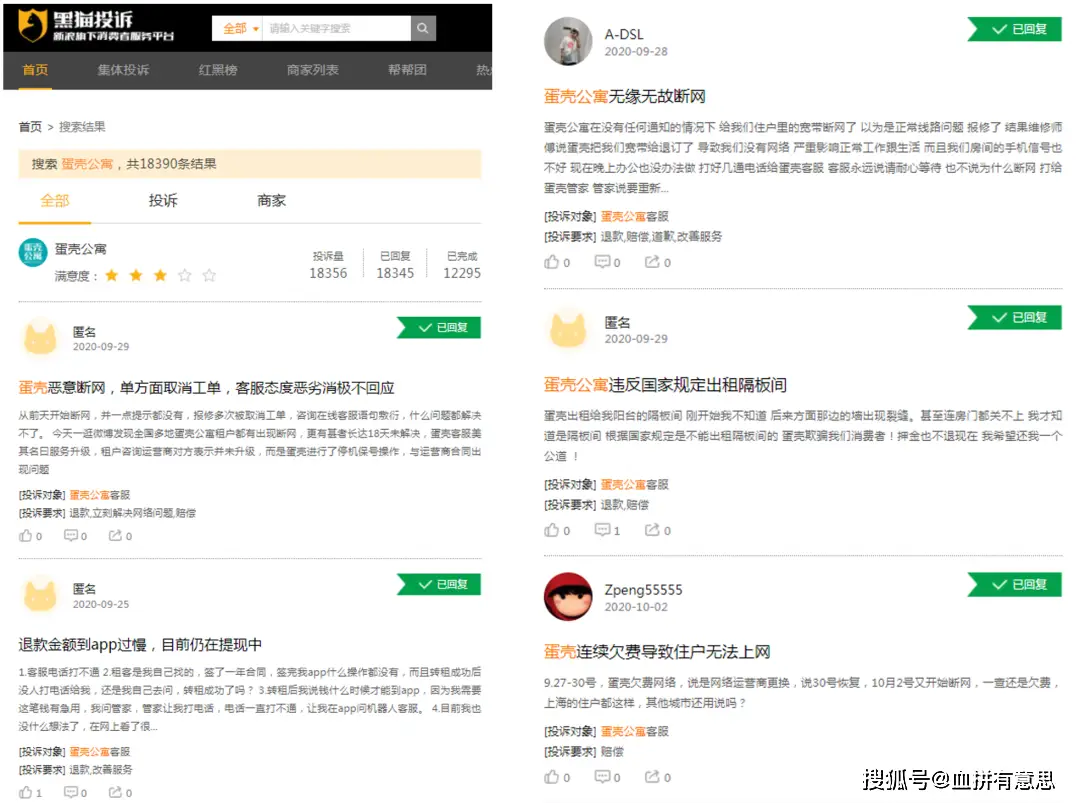This screenshot has height=803, width=1080.
Task: Click the 2020-09-28 date text
Action: [x=636, y=52]
